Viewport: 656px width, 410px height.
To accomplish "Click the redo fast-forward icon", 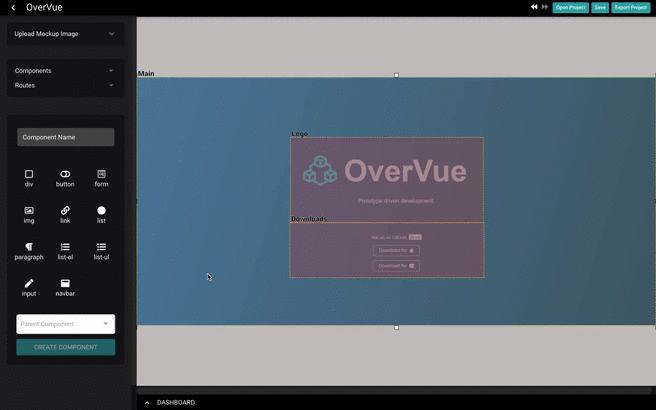I will [545, 7].
